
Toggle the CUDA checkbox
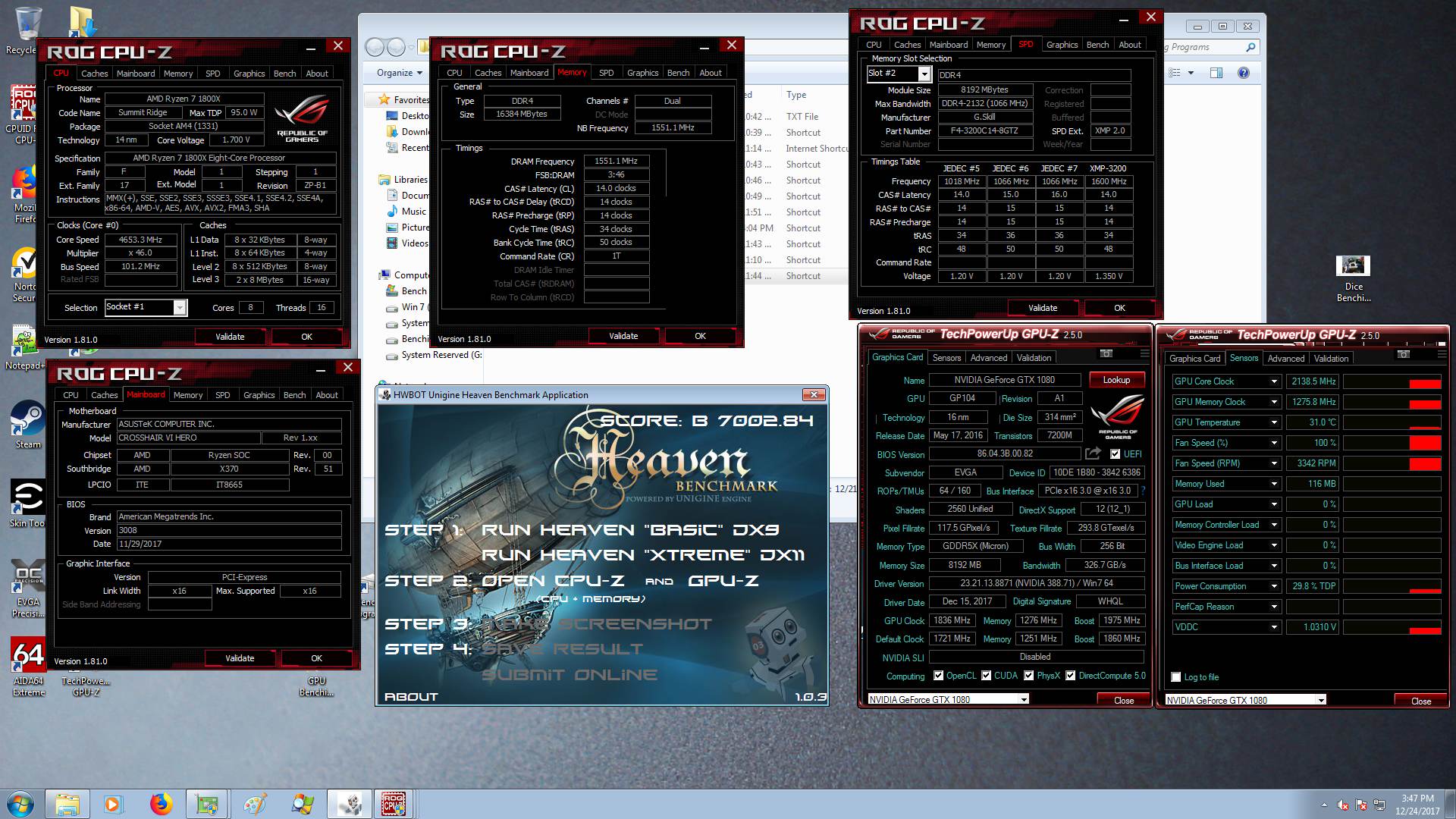[x=987, y=676]
